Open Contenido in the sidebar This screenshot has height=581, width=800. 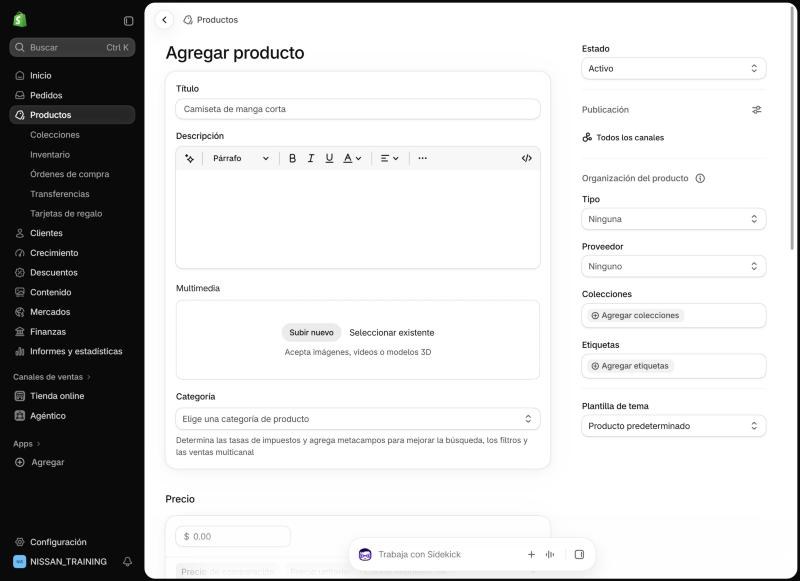tap(72, 292)
